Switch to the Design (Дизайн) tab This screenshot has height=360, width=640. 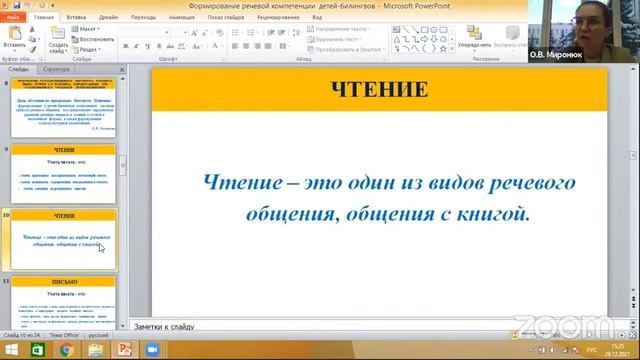pyautogui.click(x=108, y=18)
